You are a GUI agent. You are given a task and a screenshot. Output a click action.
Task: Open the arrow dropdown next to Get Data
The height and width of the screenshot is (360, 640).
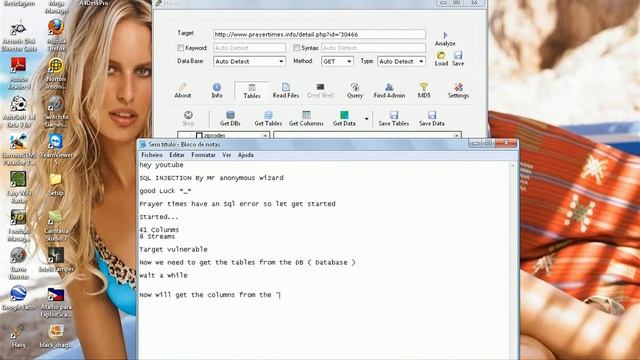tap(367, 119)
